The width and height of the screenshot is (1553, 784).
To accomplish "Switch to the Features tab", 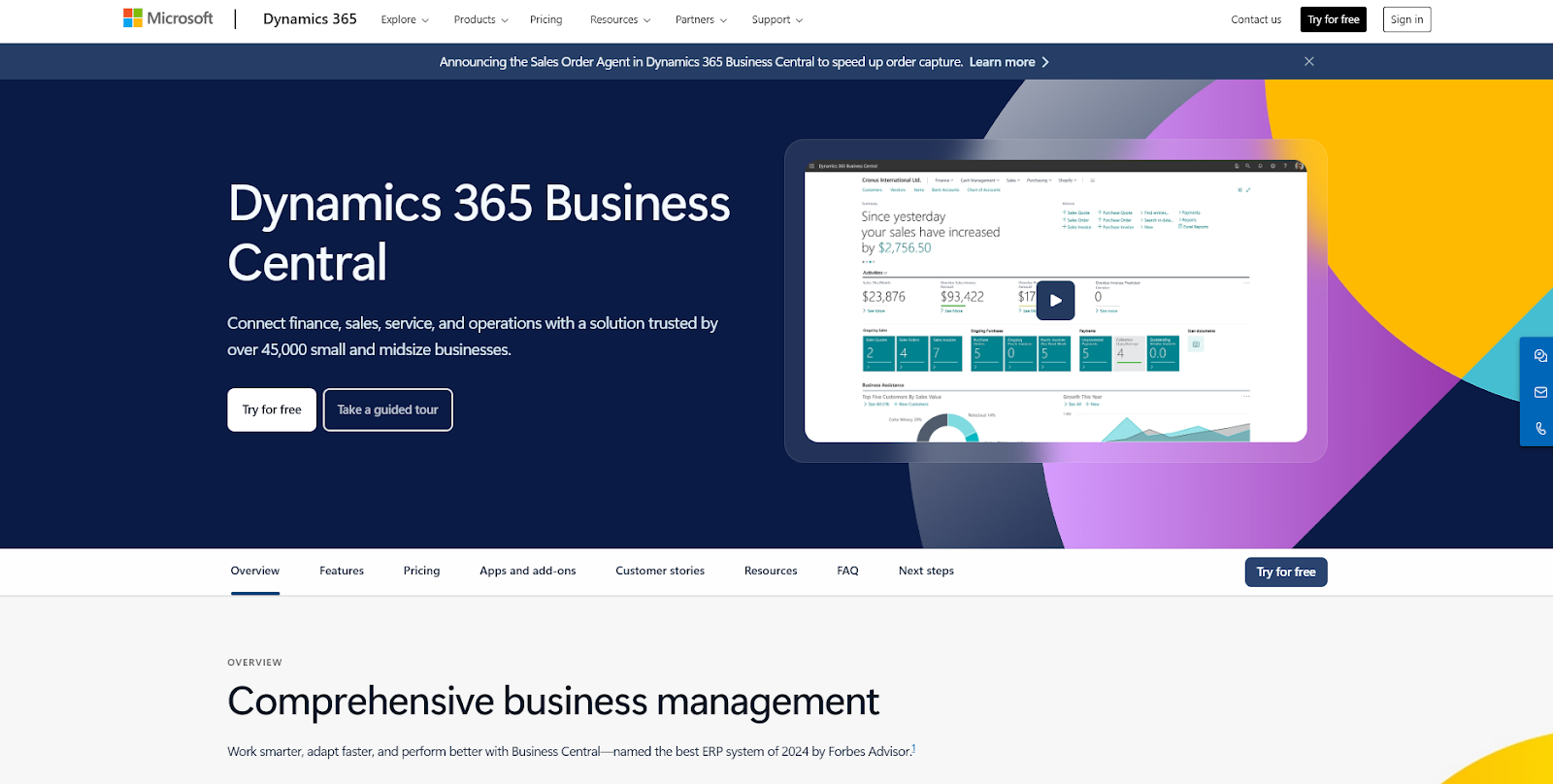I will tap(342, 571).
